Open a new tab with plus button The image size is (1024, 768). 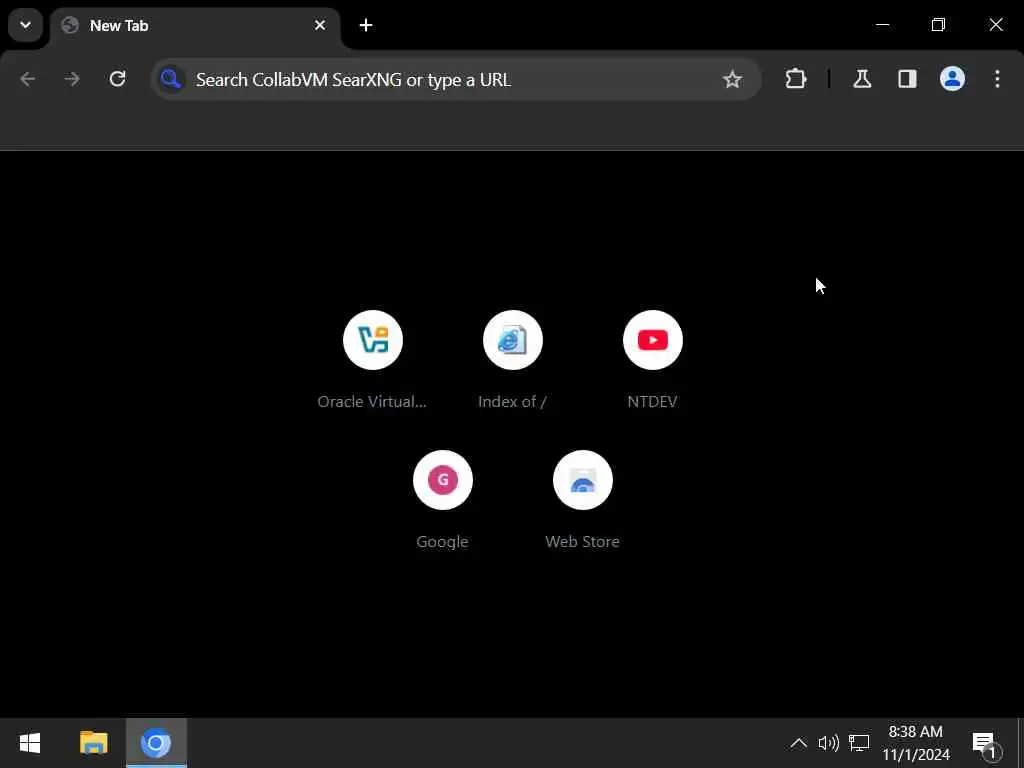click(366, 25)
